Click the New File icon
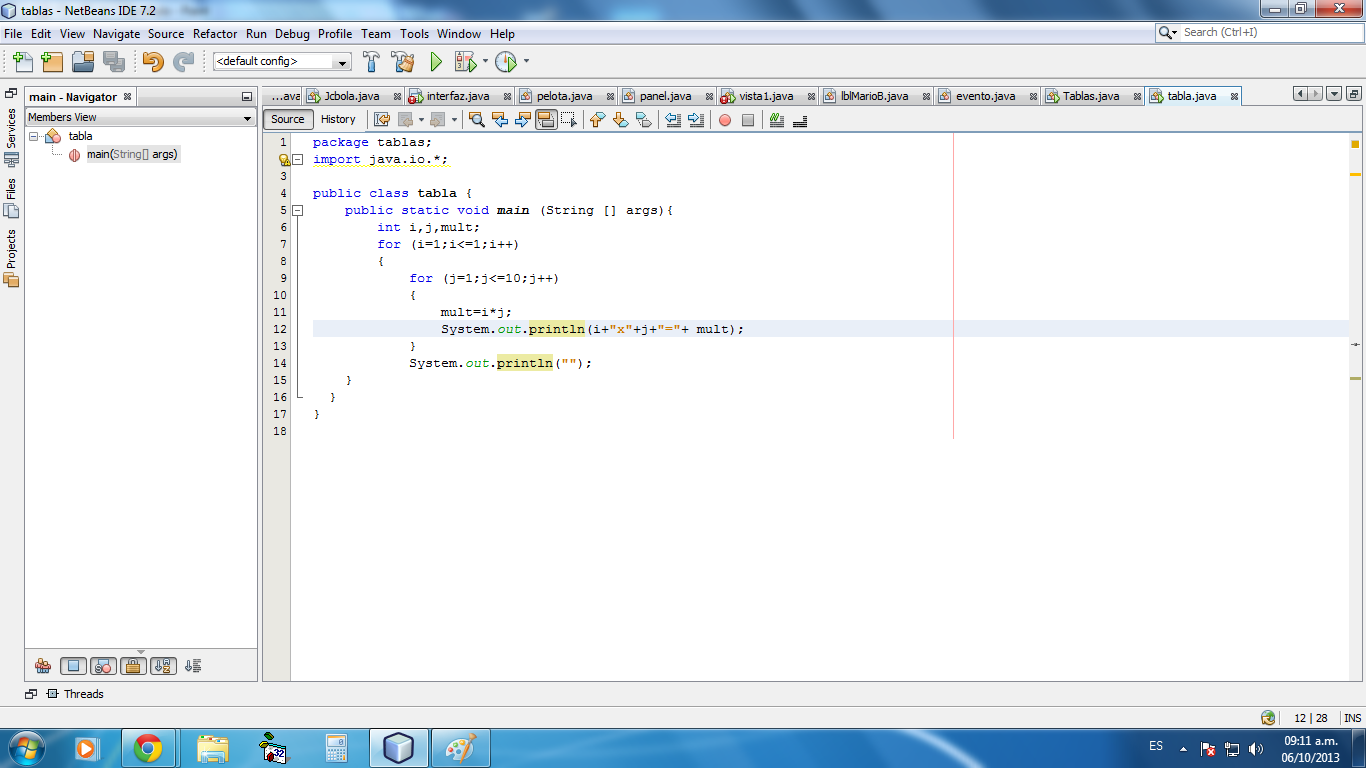Image resolution: width=1366 pixels, height=768 pixels. (23, 61)
